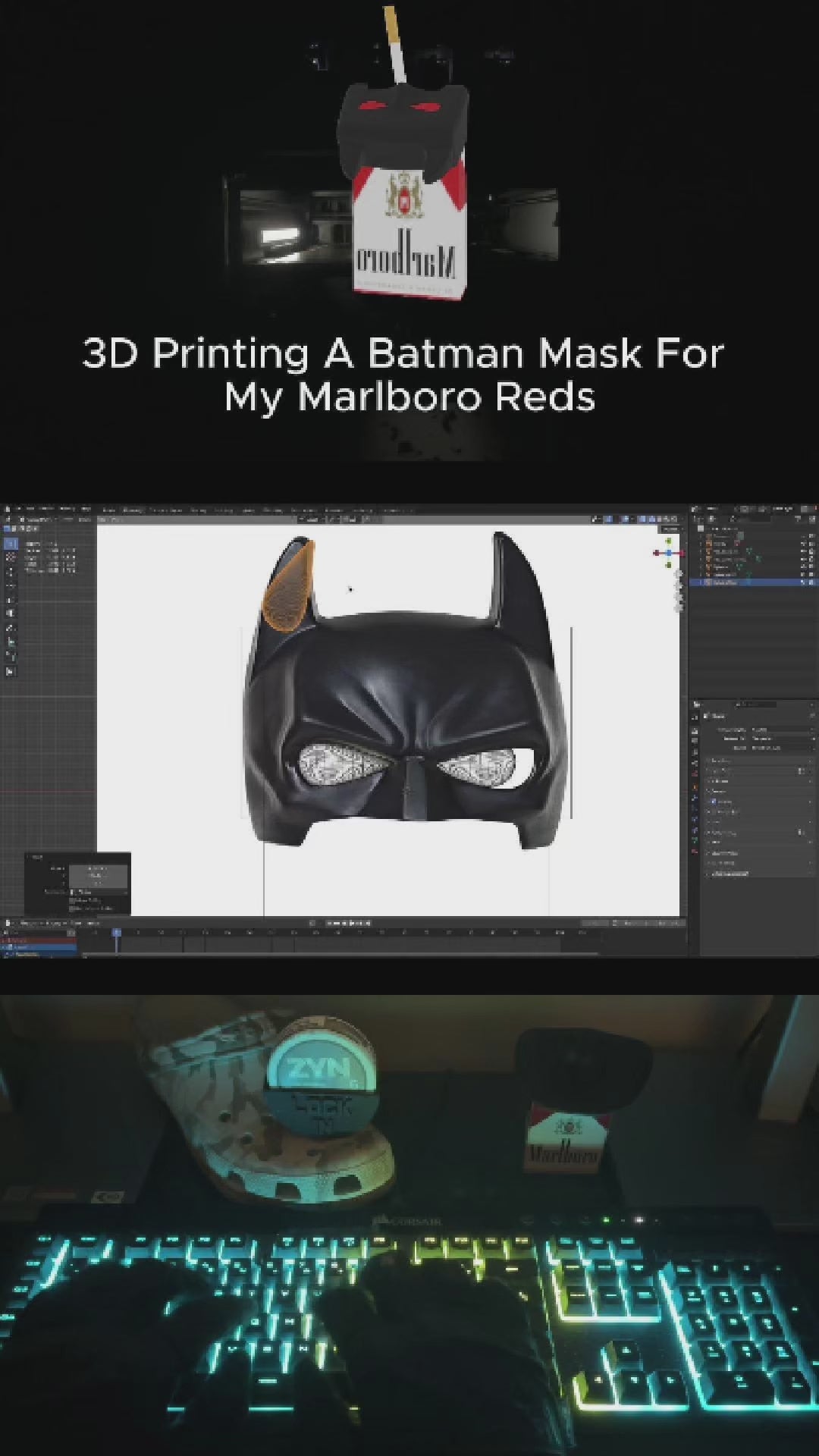This screenshot has width=819, height=1456.
Task: Click the first value field in operator panel
Action: pos(99,869)
